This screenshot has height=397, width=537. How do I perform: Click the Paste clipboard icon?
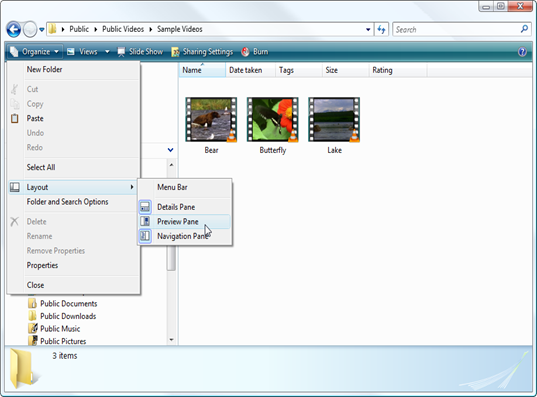(x=15, y=119)
